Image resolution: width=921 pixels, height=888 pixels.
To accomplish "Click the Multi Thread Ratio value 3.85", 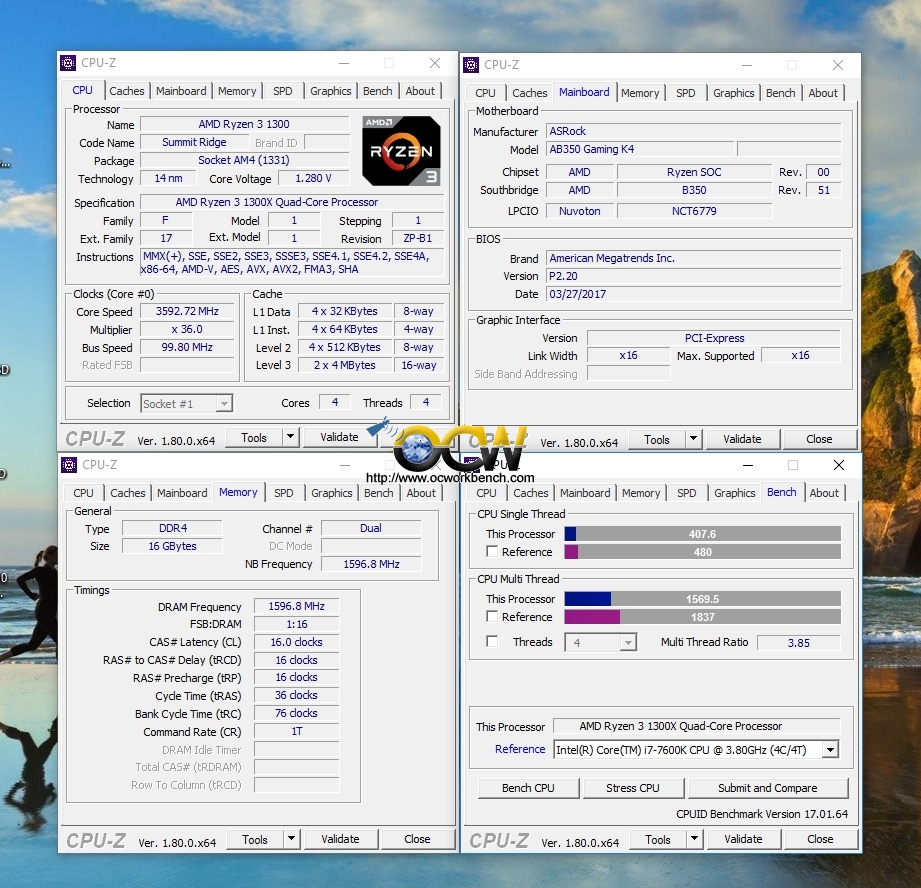I will pyautogui.click(x=799, y=643).
